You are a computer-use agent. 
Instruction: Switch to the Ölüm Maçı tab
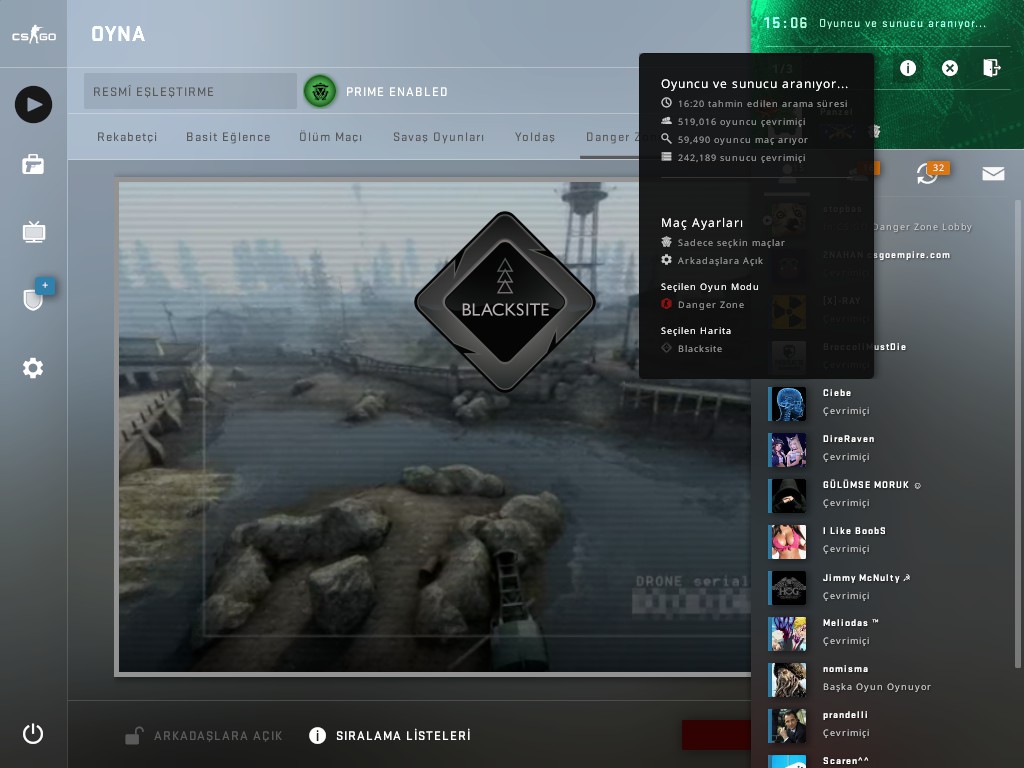click(x=330, y=136)
